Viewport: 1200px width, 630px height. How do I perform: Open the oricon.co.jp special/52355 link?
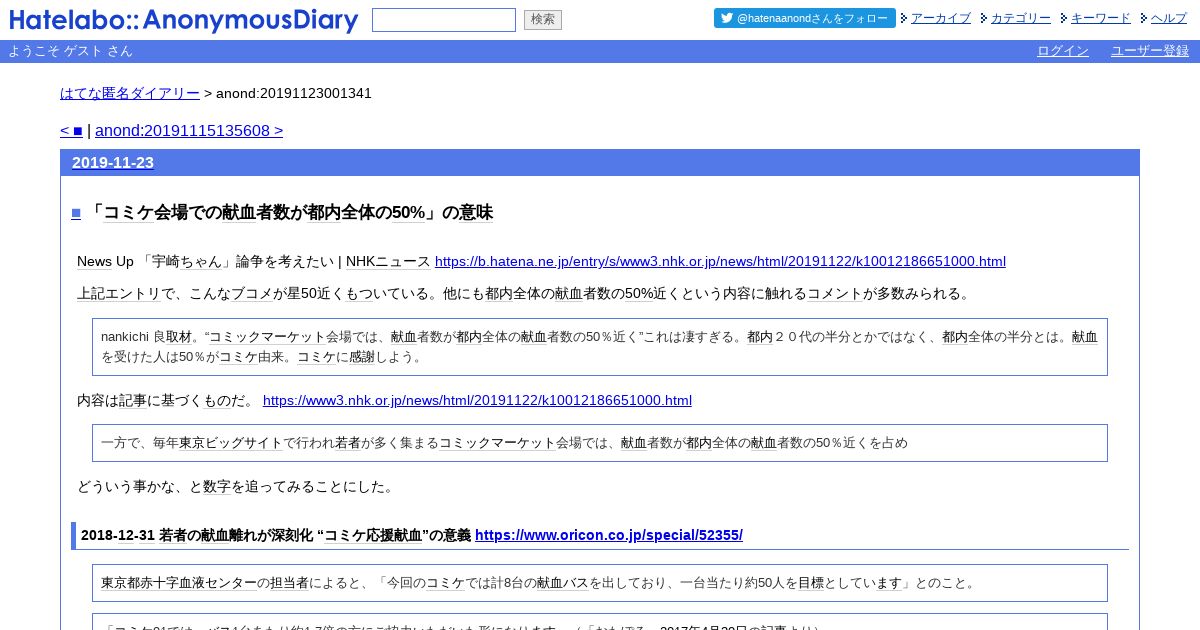click(x=609, y=535)
